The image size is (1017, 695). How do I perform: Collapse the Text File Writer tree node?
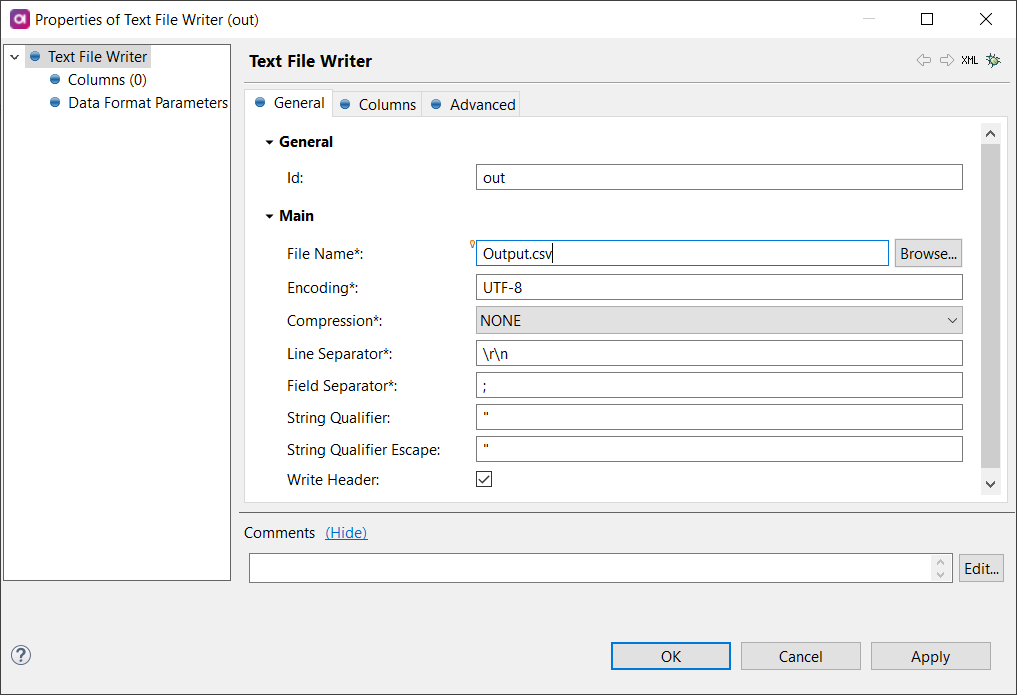[14, 58]
